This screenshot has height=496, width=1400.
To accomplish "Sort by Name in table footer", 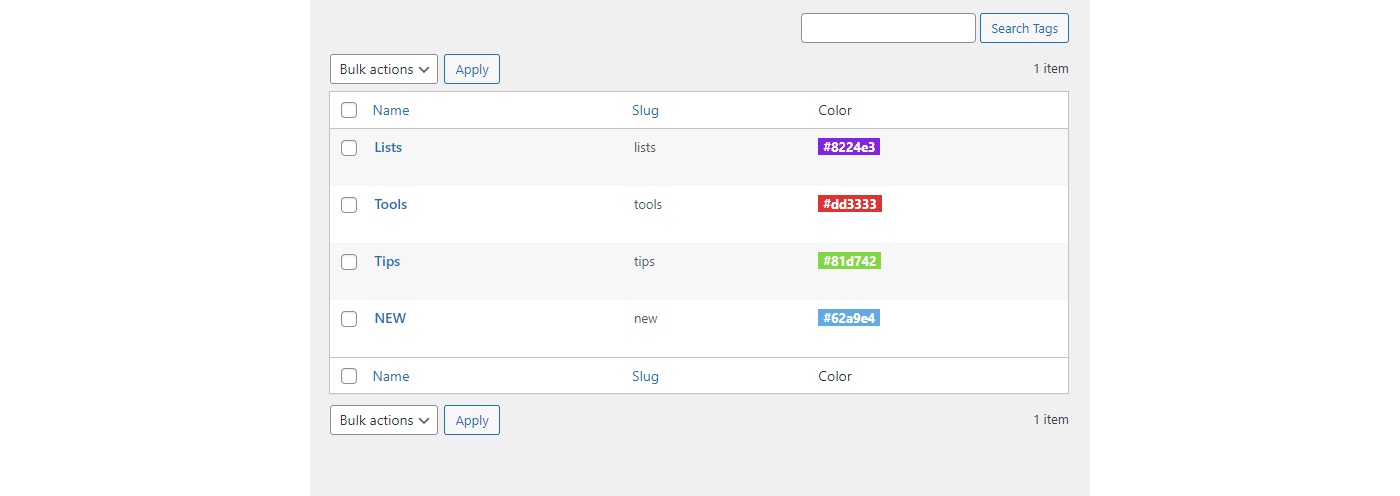I will click(391, 376).
